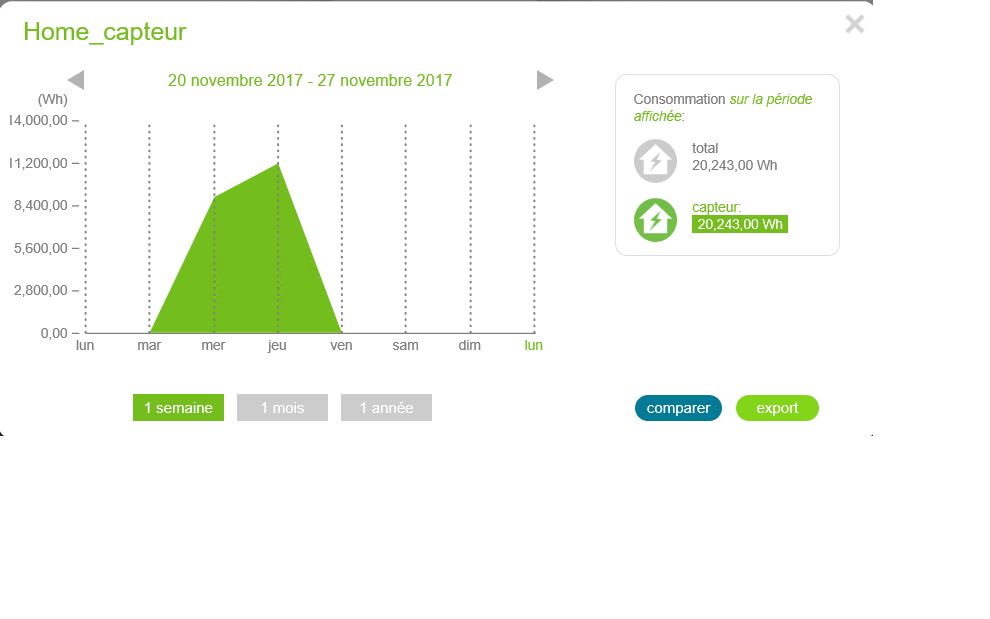Click the date range 20 novembre 2017 - 27 novembre 2017

(x=310, y=80)
